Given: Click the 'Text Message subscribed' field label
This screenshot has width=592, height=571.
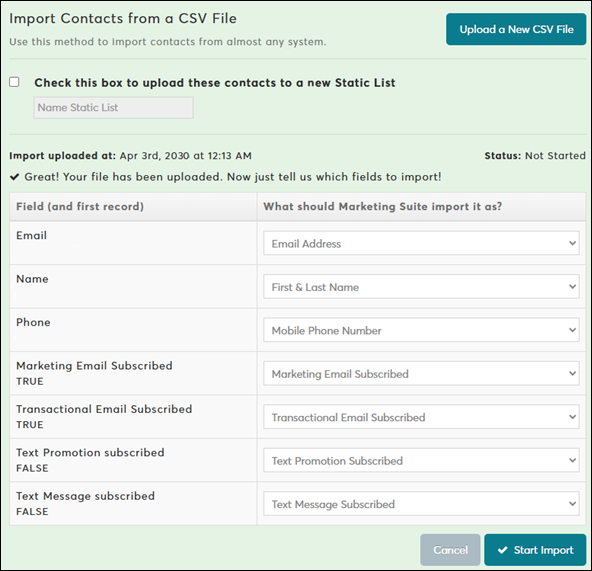Looking at the screenshot, I should coord(85,496).
